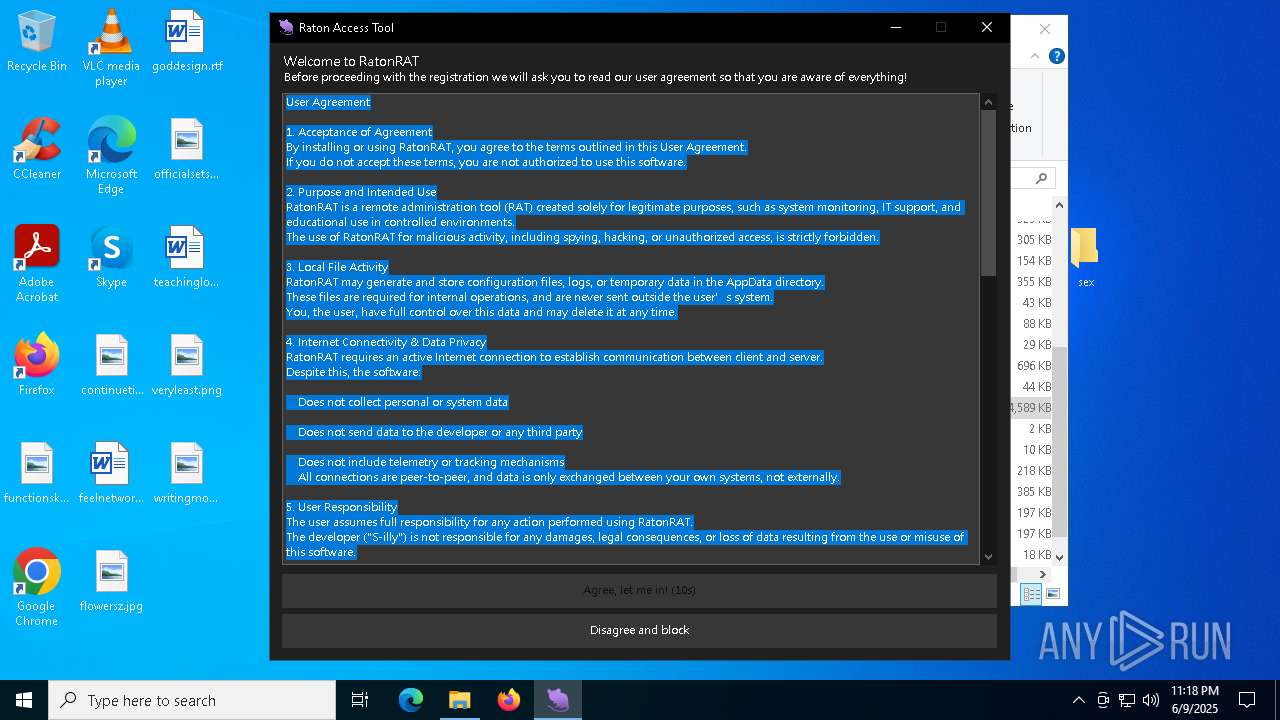
Task: Open the volume control in system tray
Action: click(1151, 700)
